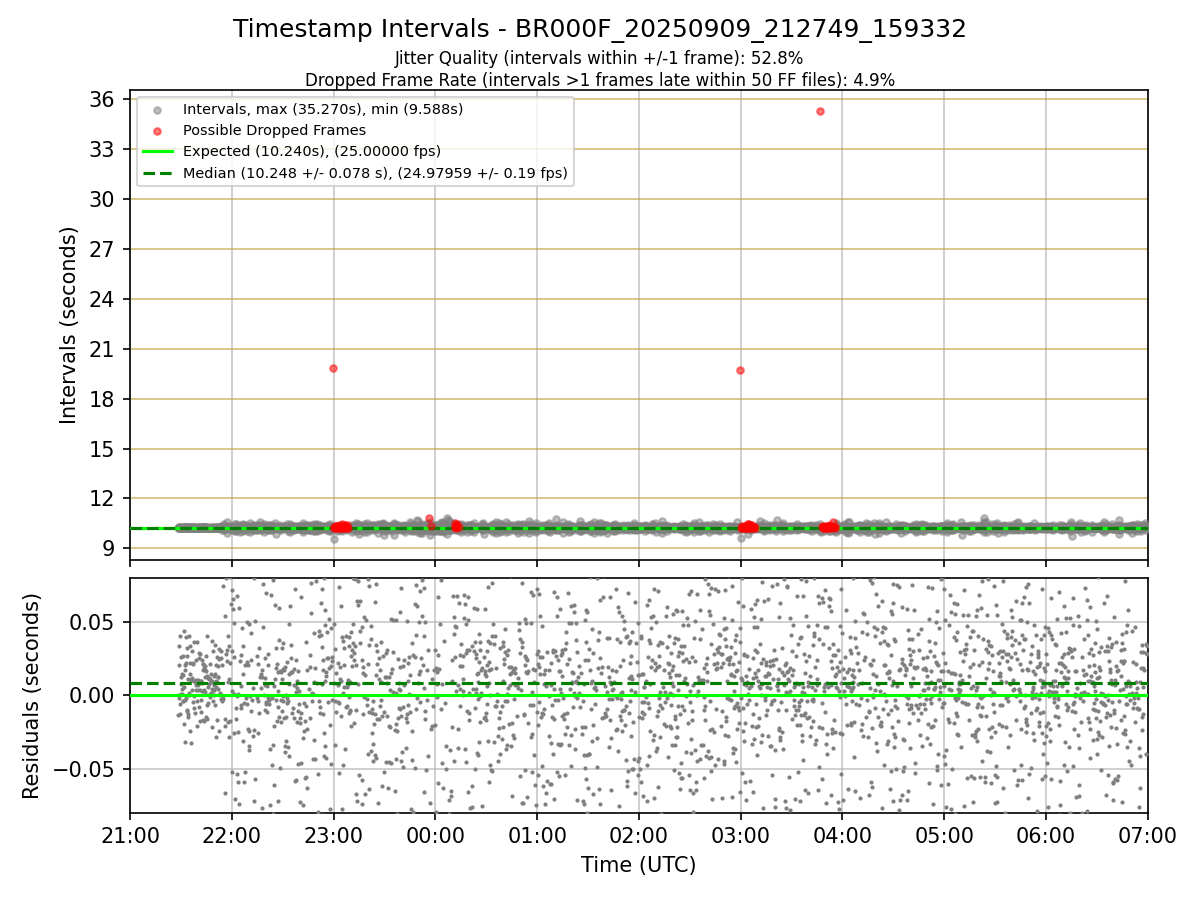The width and height of the screenshot is (1200, 900).
Task: Click the red dropped-frame point near 20 seconds at 23:00
Action: (x=333, y=368)
